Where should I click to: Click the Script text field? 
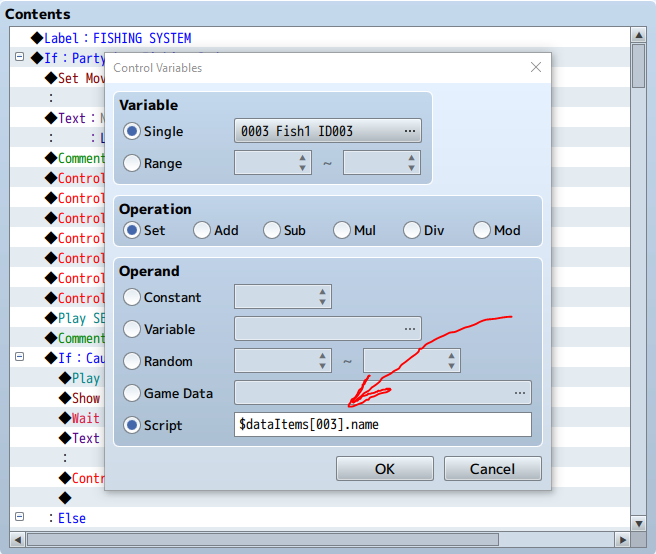[x=383, y=425]
